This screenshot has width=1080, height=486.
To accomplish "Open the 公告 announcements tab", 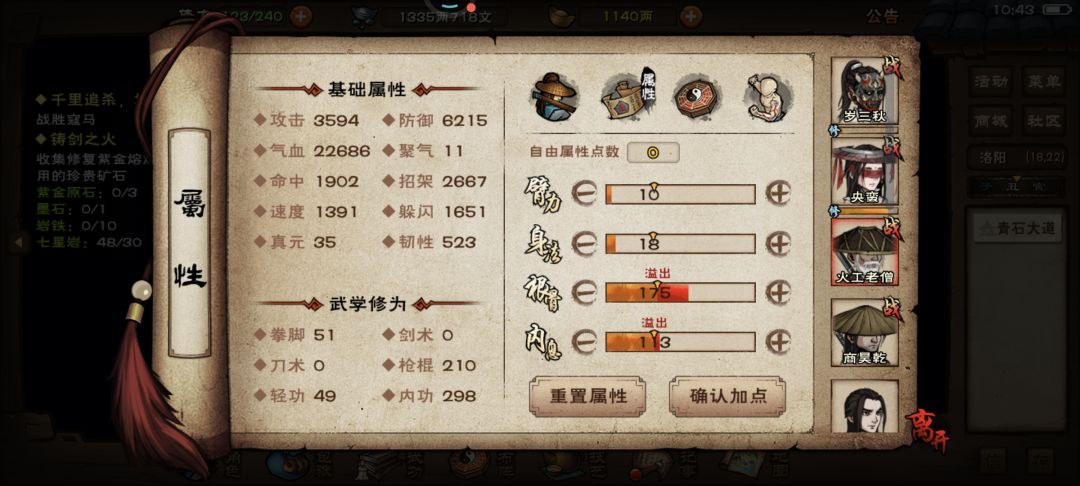I will pos(882,17).
